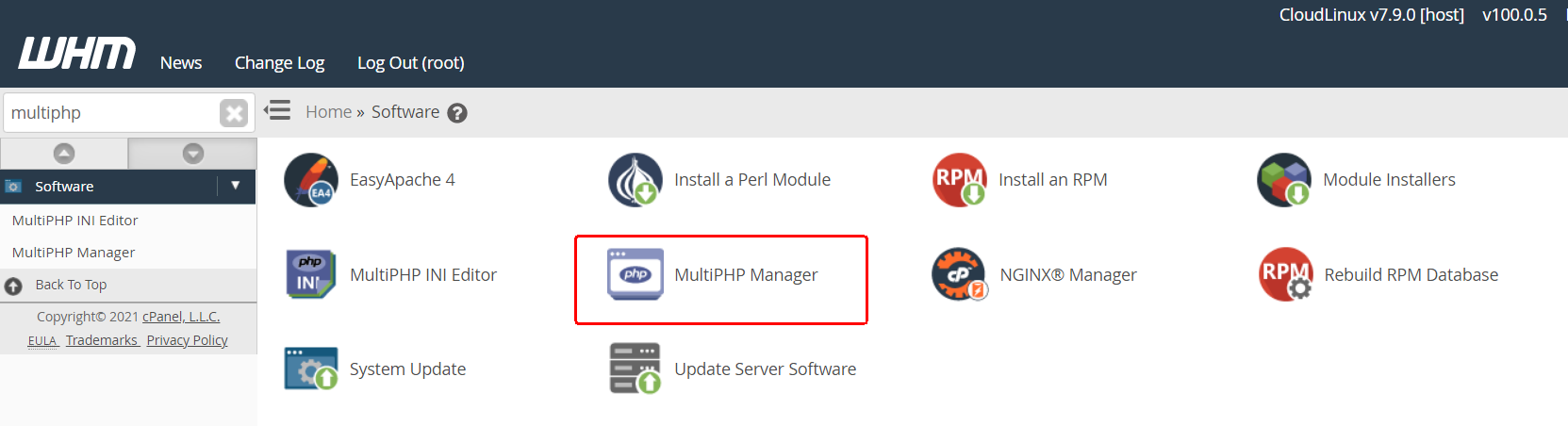Click the CloudLinux v7.9.0 [host] text
The width and height of the screenshot is (1568, 426).
(x=1372, y=15)
